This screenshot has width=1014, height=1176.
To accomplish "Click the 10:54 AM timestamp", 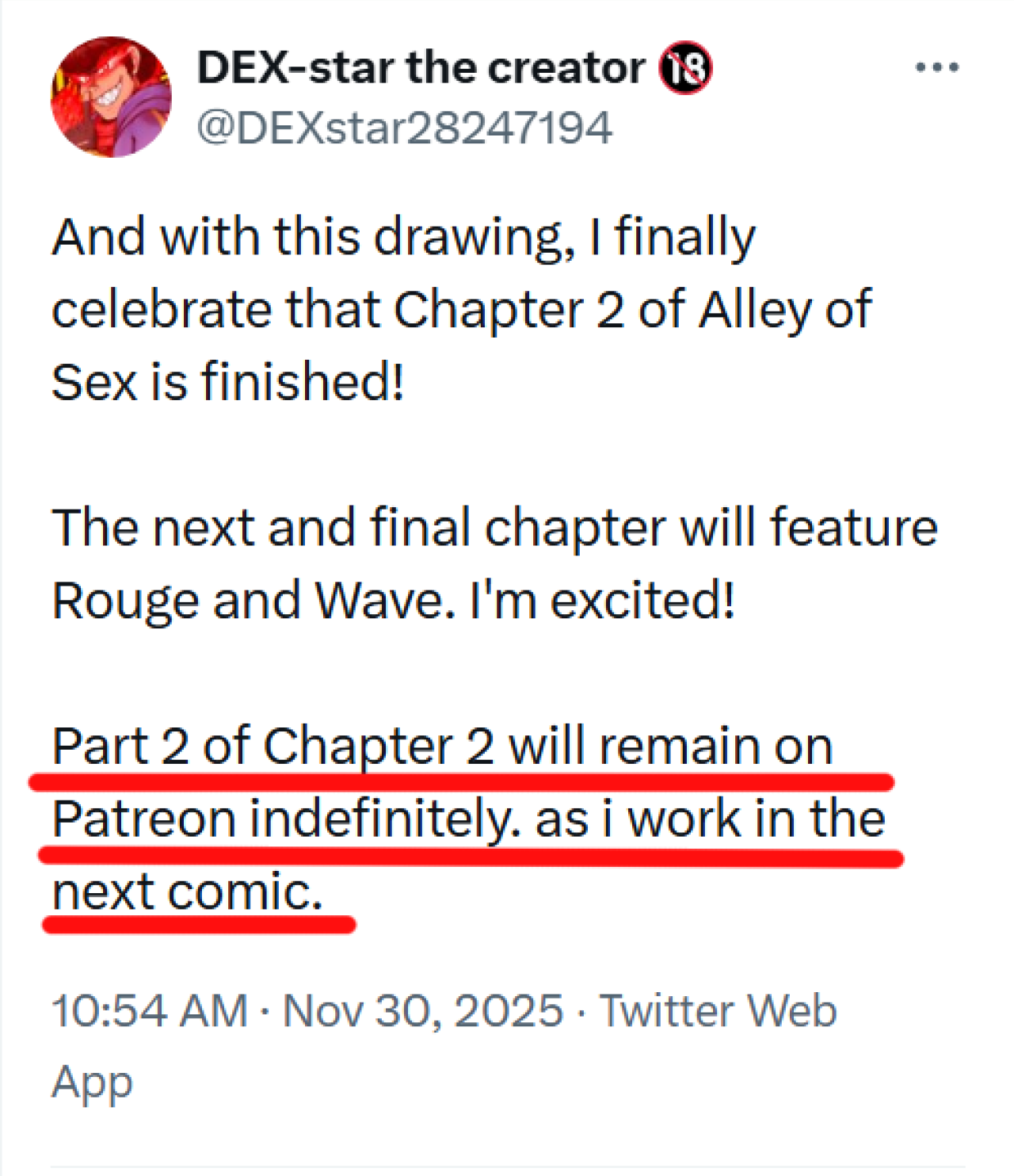I will [x=150, y=1011].
